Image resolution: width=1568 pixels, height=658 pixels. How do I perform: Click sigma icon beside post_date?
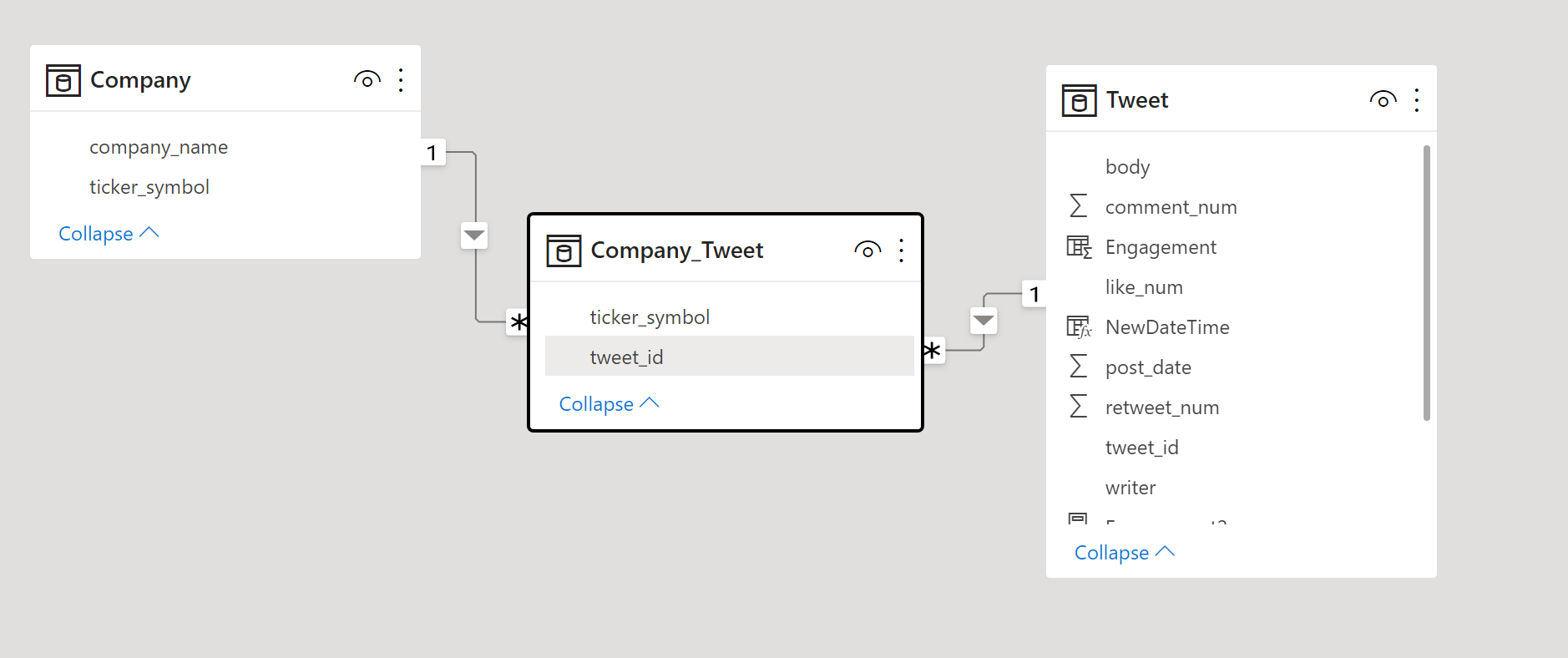[1079, 366]
